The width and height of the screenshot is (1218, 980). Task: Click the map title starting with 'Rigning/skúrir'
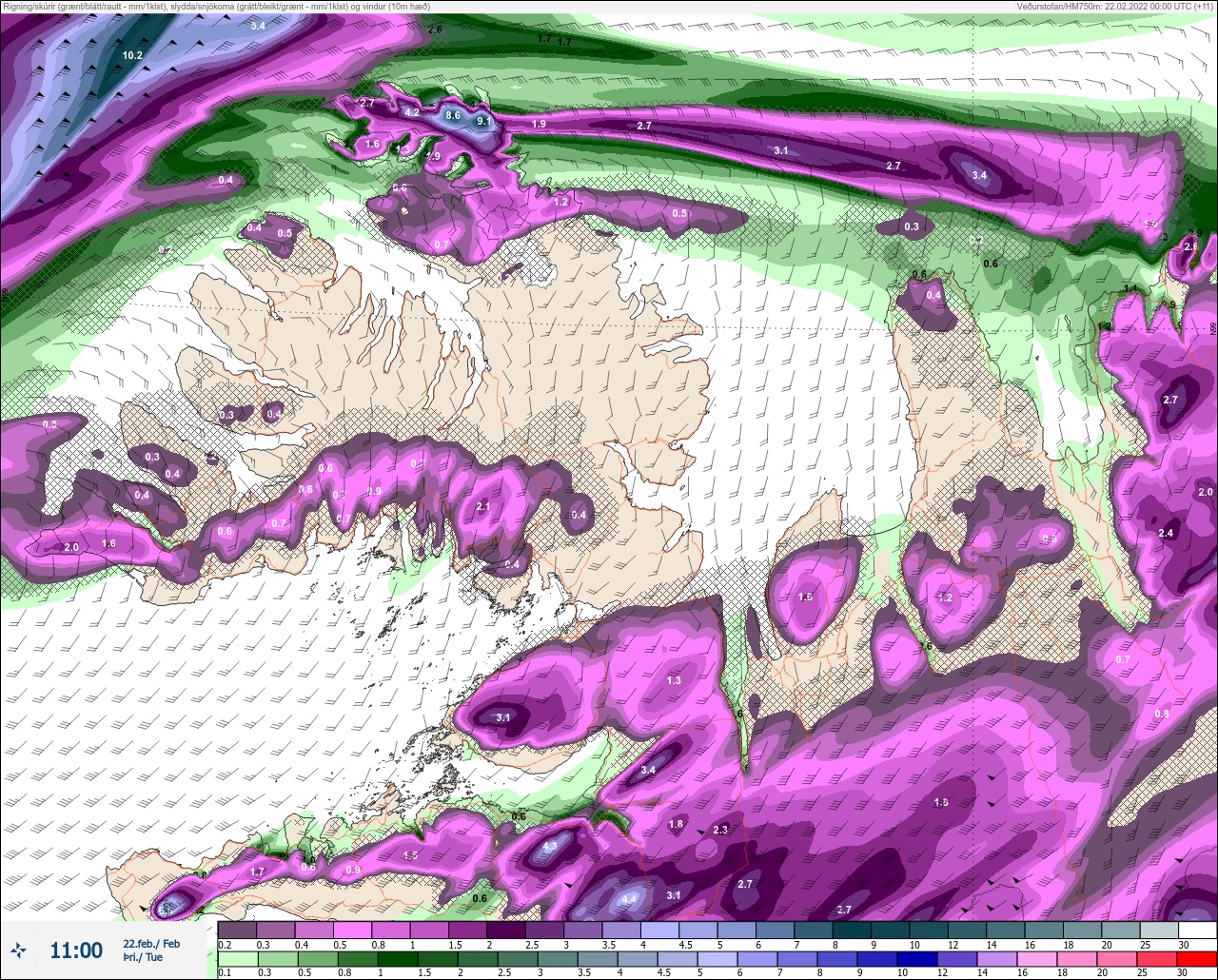tap(215, 6)
